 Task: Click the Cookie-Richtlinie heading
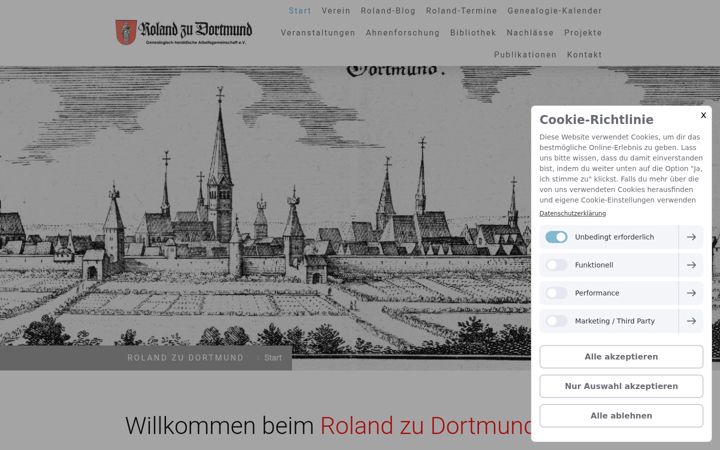coord(596,119)
